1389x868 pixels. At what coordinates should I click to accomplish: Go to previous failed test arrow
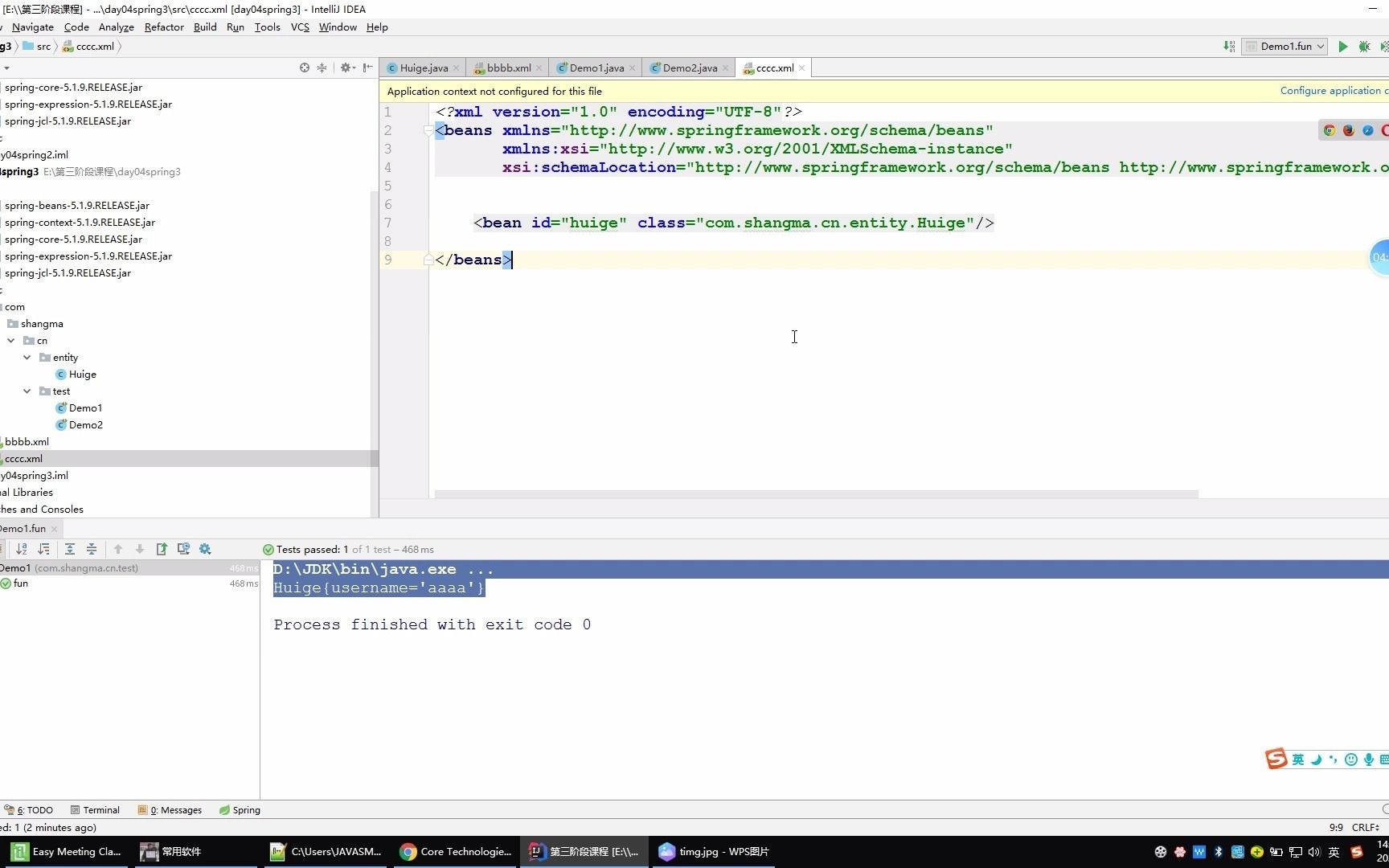point(118,549)
